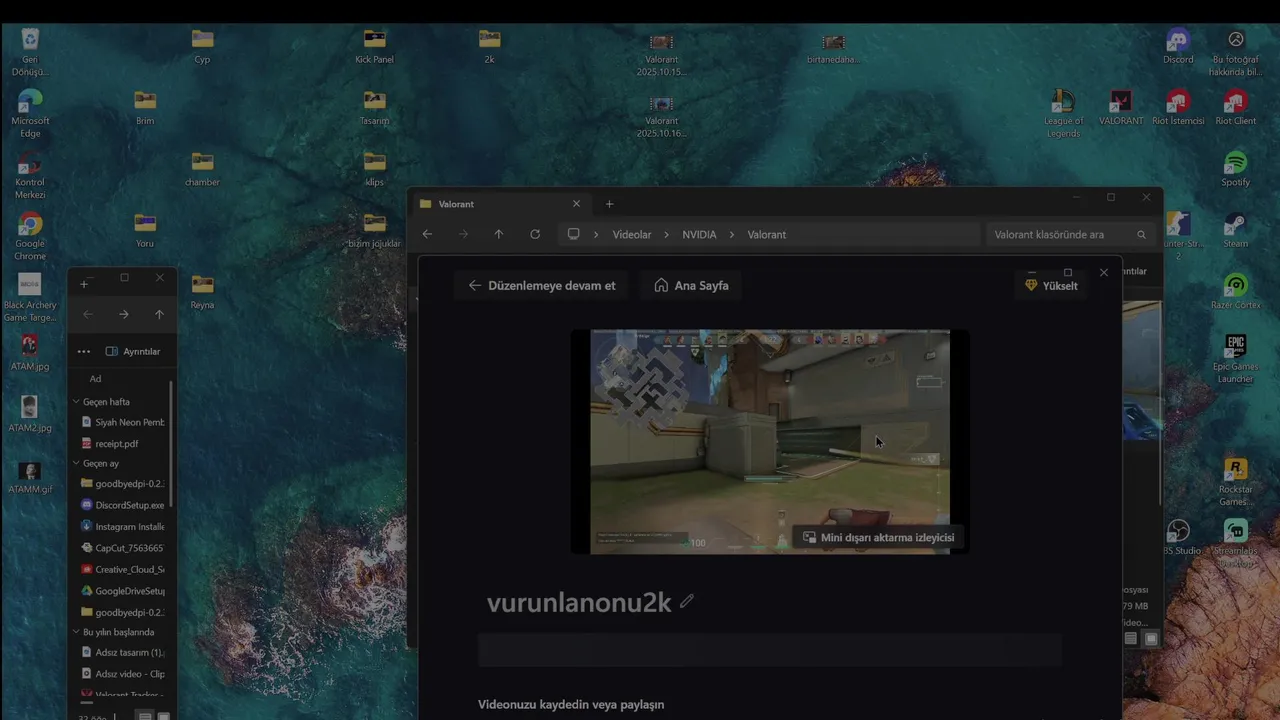Image resolution: width=1280 pixels, height=720 pixels.
Task: Click the export progress bar below the title
Action: click(x=769, y=650)
